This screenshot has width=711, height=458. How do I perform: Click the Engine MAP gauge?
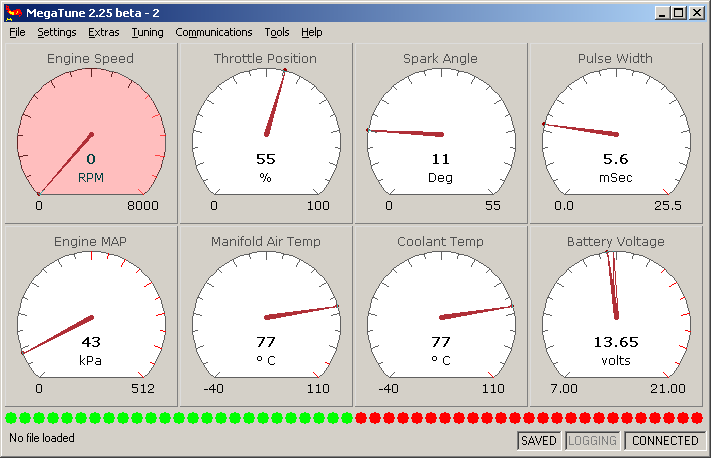pos(91,317)
